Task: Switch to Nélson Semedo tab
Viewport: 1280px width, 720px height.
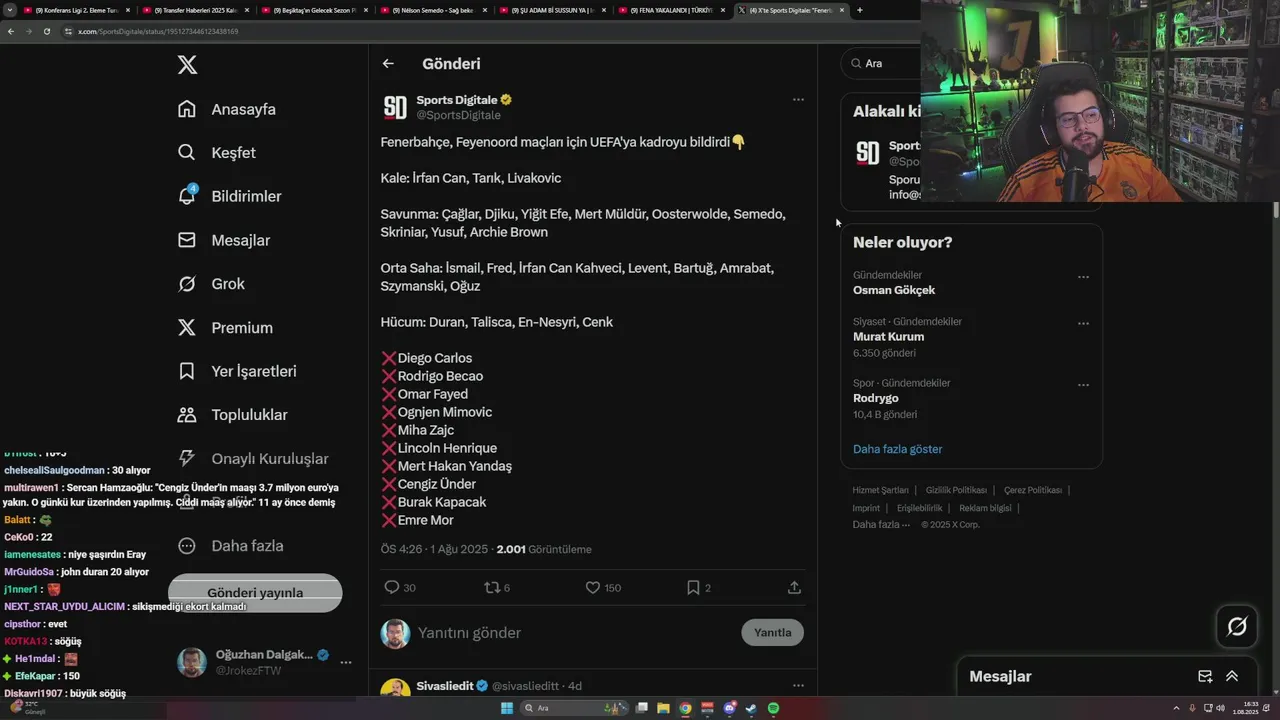Action: pyautogui.click(x=433, y=10)
